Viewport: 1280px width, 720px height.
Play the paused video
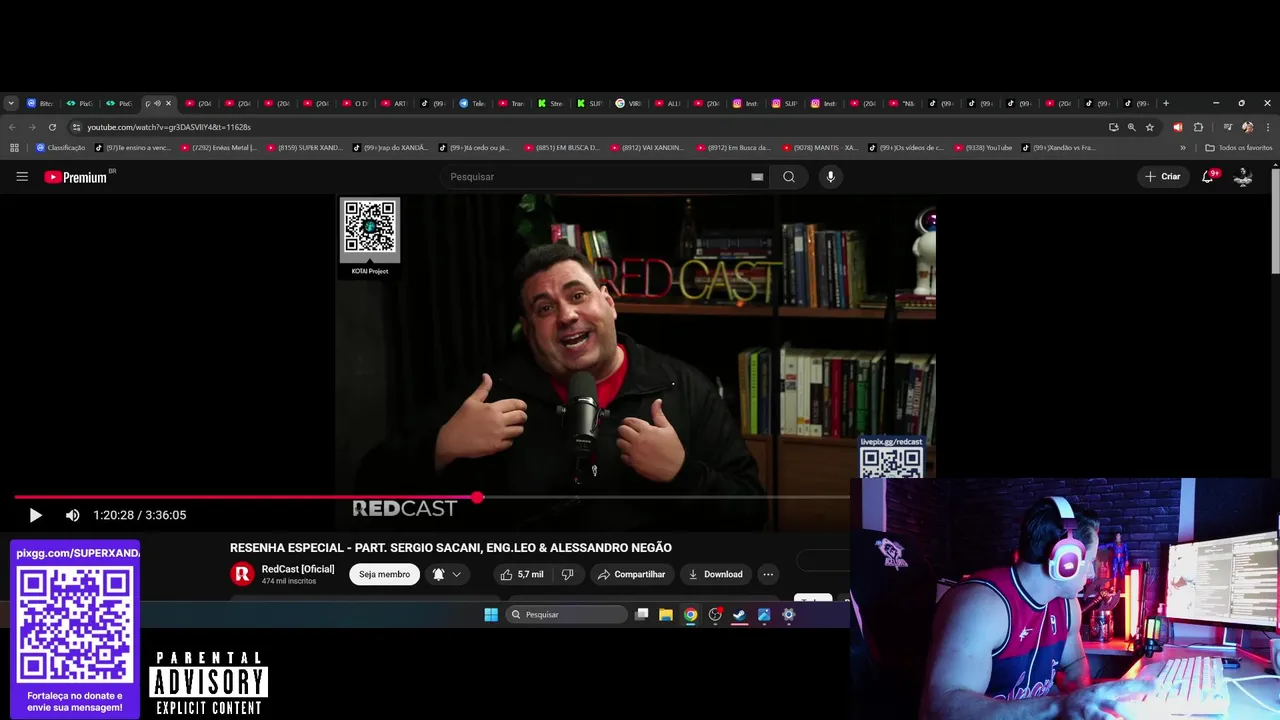35,515
